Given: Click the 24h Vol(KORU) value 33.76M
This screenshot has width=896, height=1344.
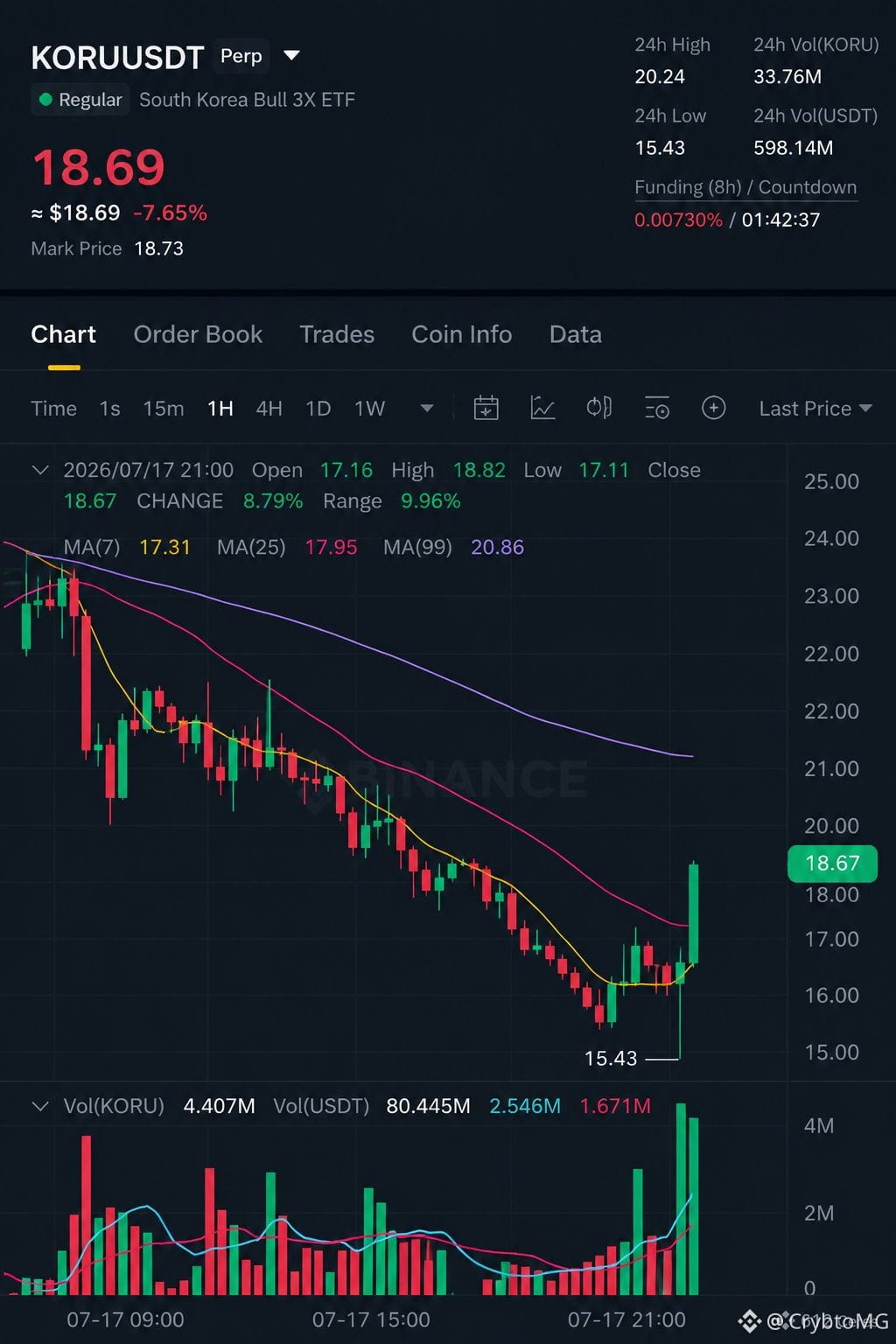Looking at the screenshot, I should (x=787, y=77).
